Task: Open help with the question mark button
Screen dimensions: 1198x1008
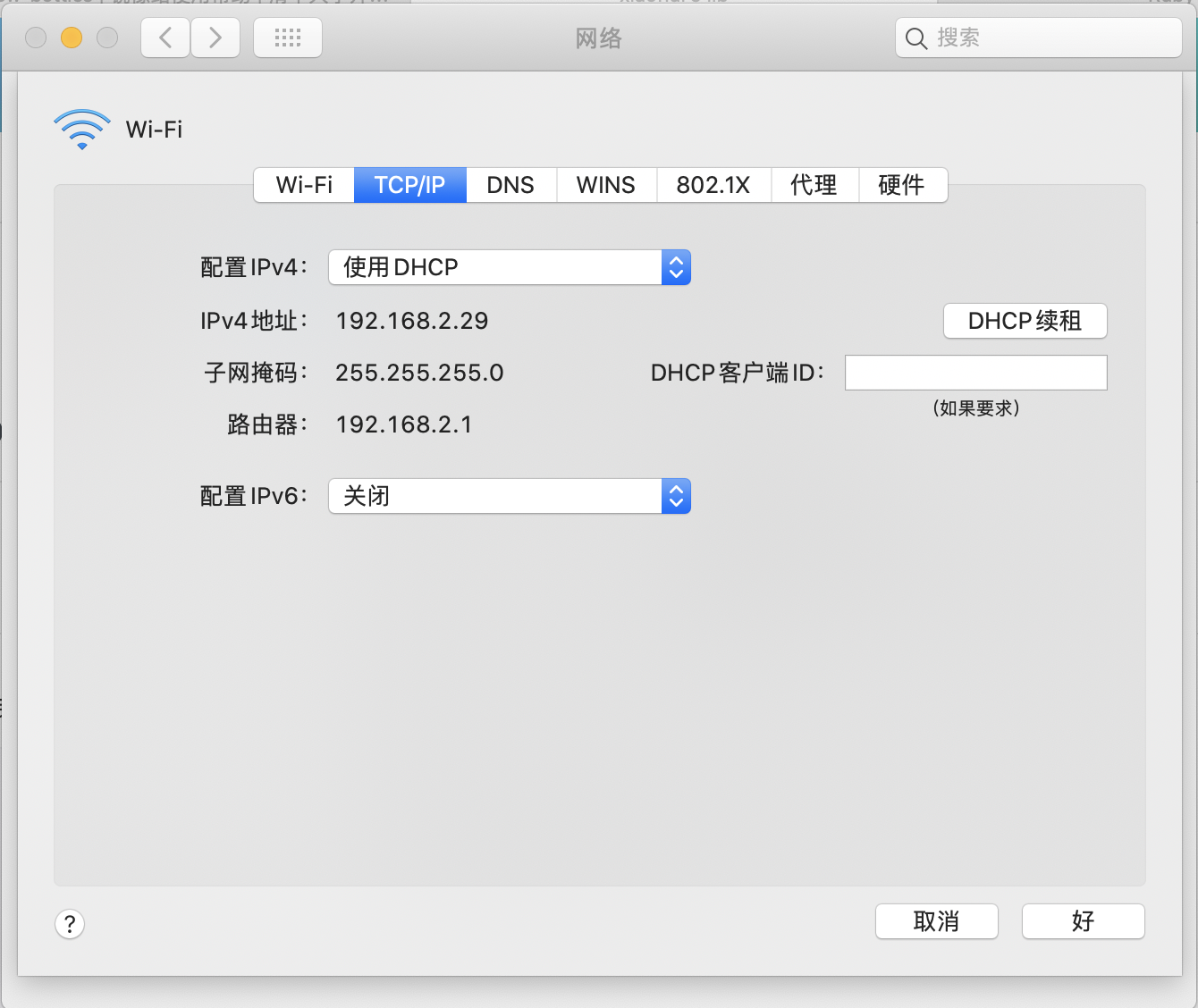Action: (x=70, y=923)
